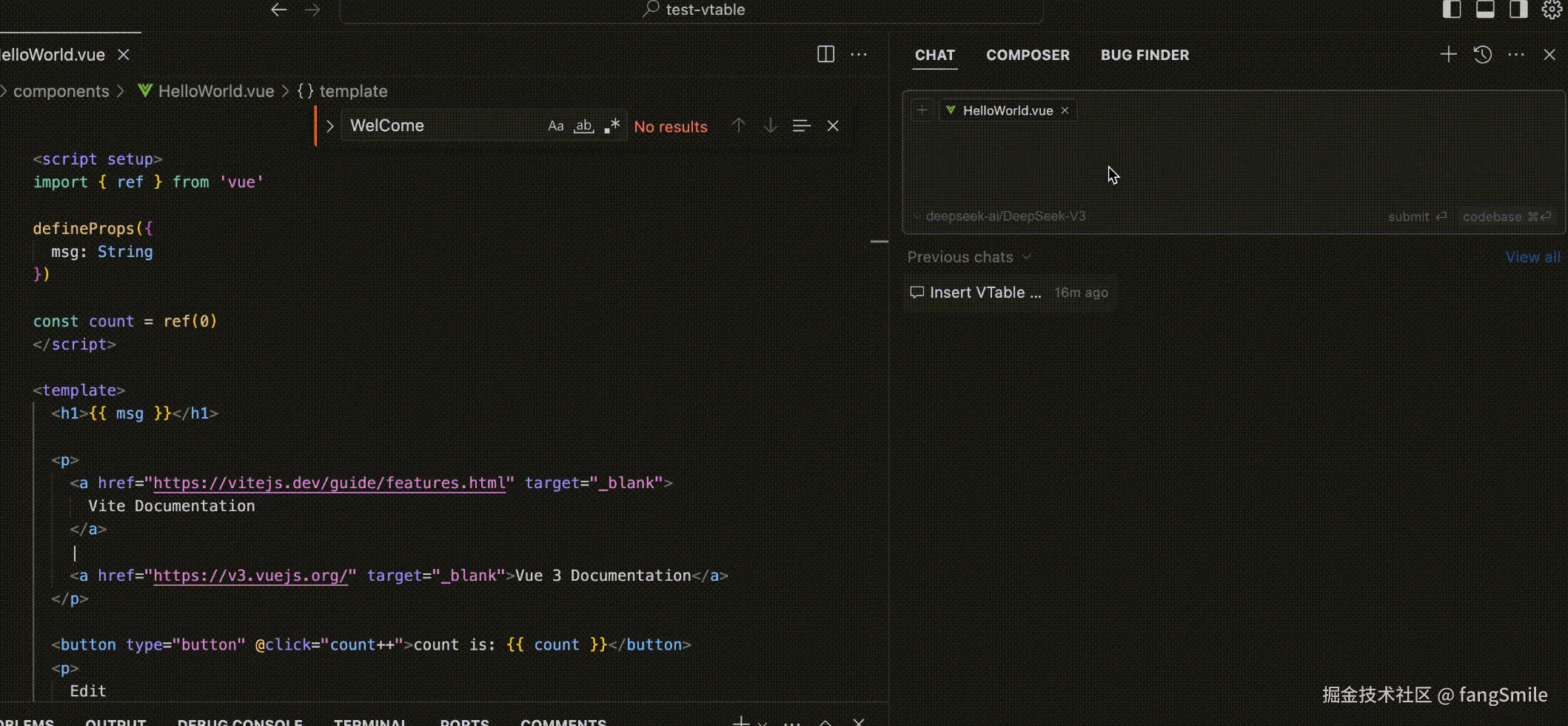Collapse the Previous chats section
The image size is (1568, 726).
coord(969,257)
